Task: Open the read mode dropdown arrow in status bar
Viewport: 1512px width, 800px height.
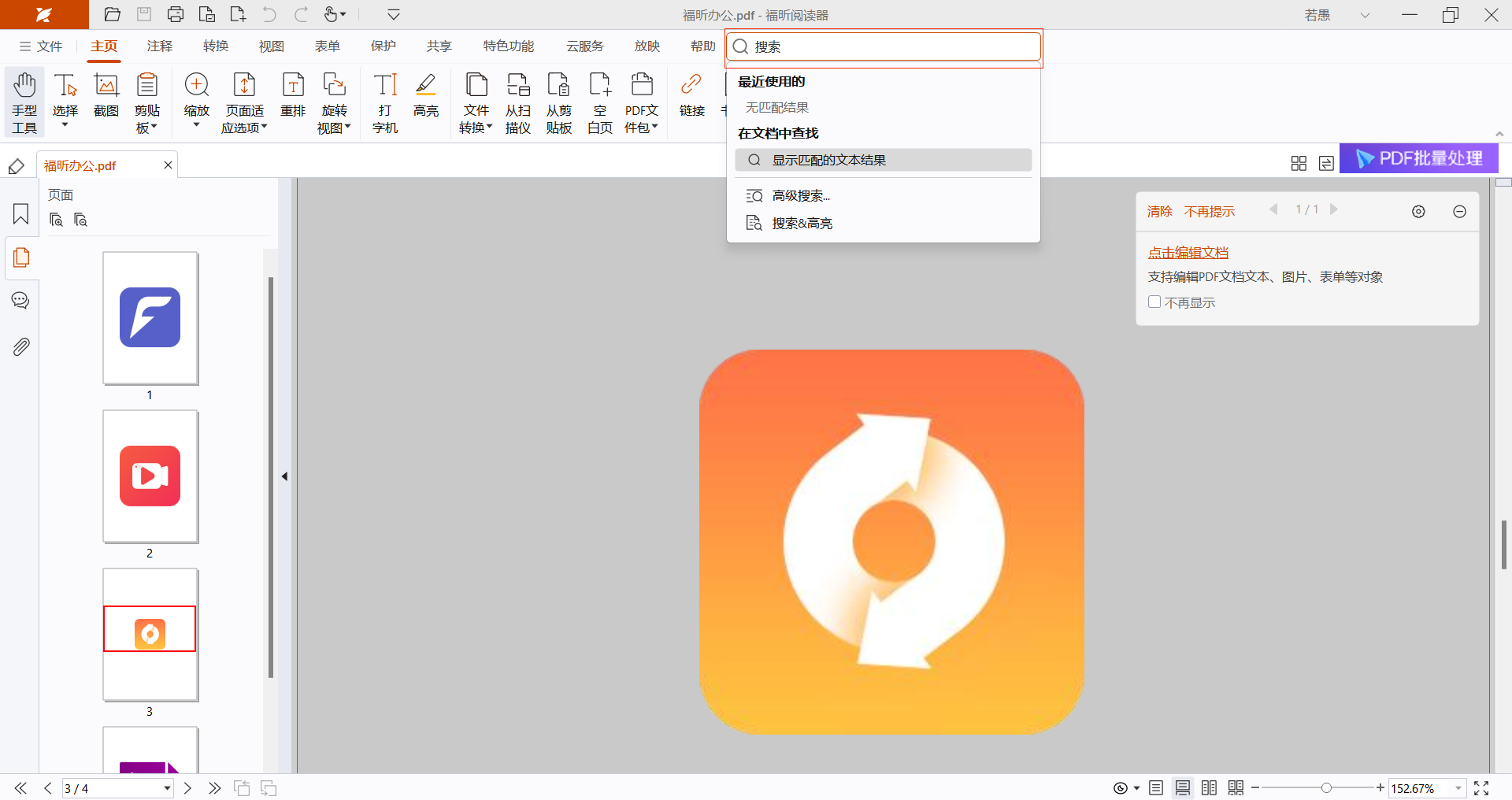Action: click(1136, 788)
